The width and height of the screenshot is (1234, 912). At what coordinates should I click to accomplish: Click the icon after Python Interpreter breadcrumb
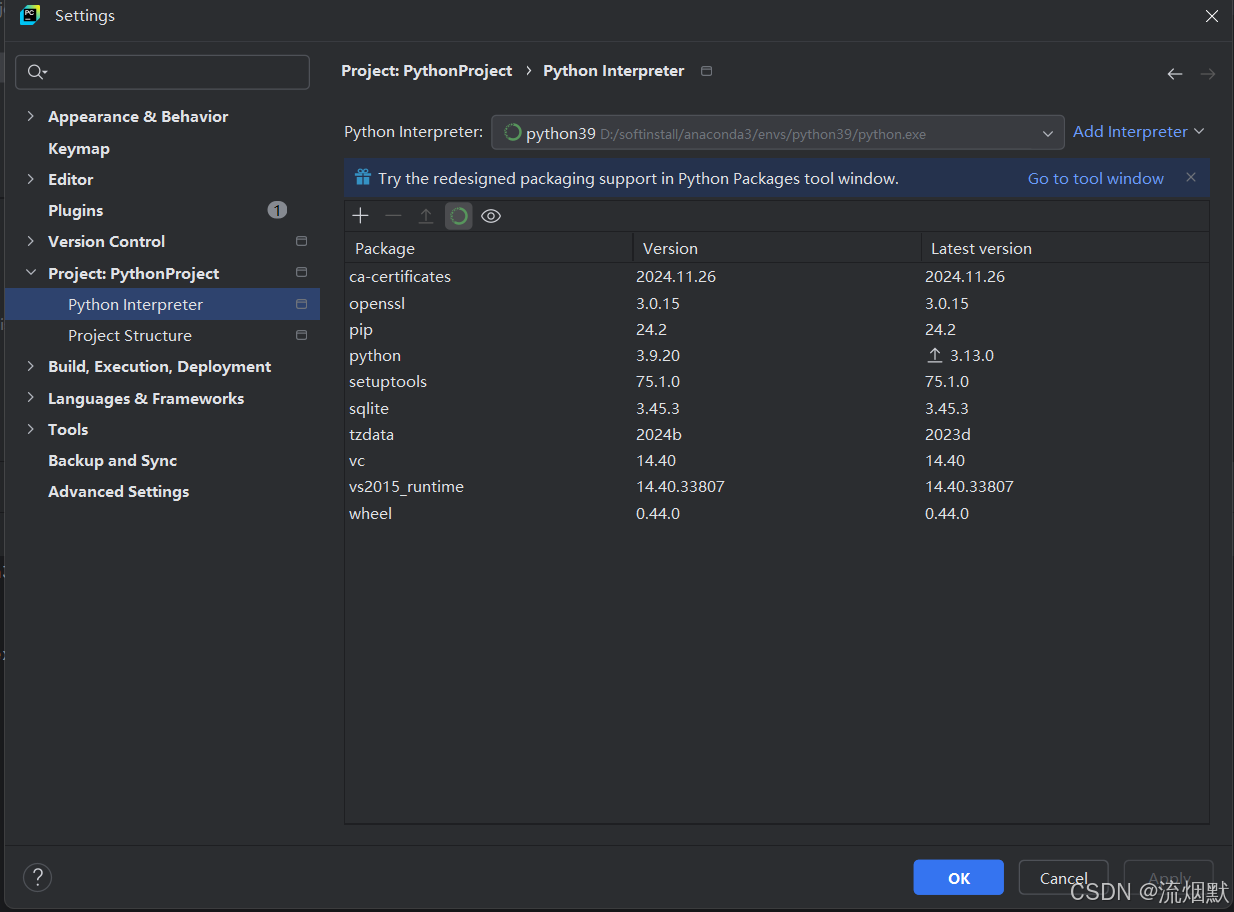(x=707, y=71)
